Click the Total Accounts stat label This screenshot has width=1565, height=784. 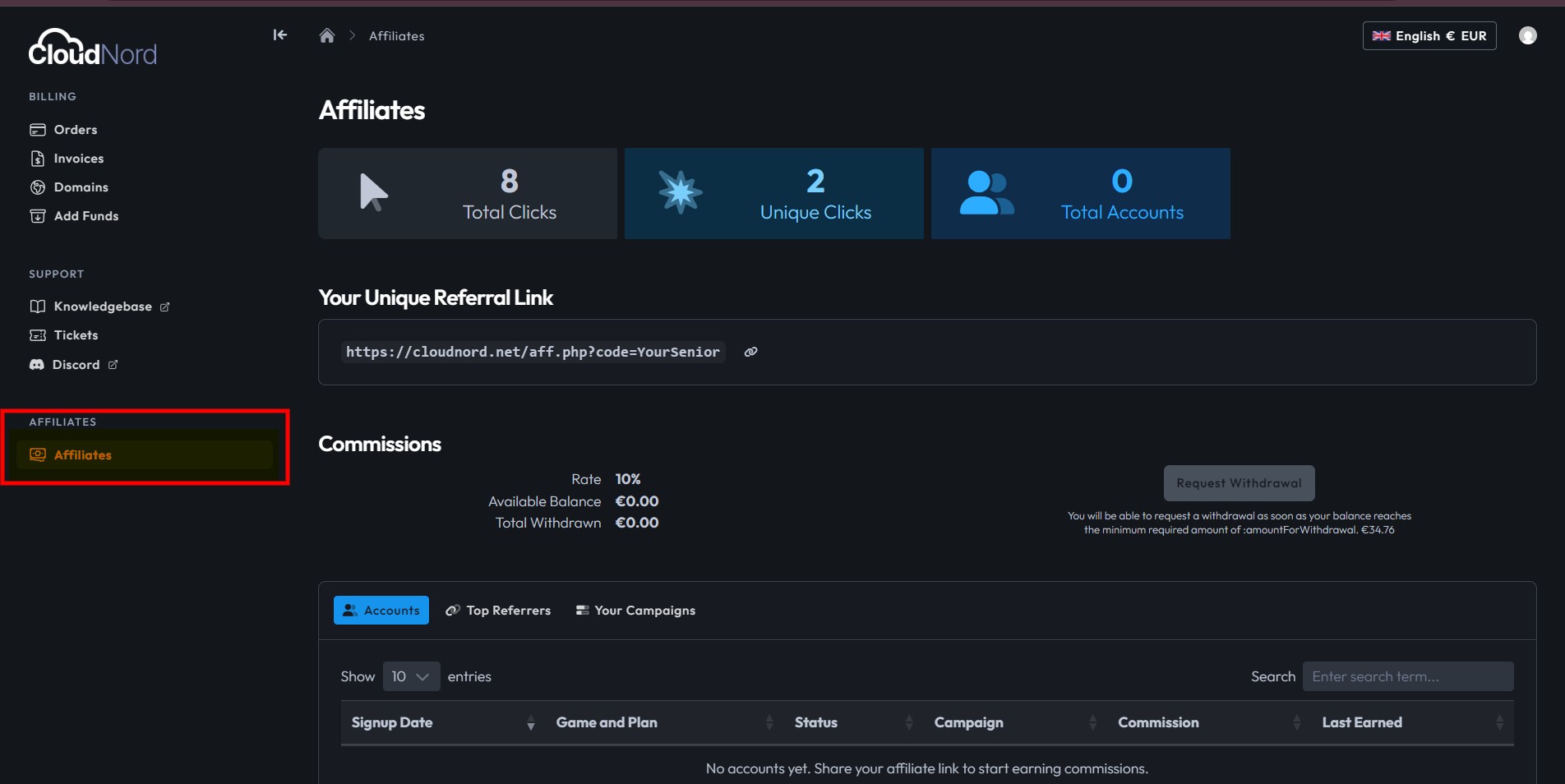(1122, 212)
